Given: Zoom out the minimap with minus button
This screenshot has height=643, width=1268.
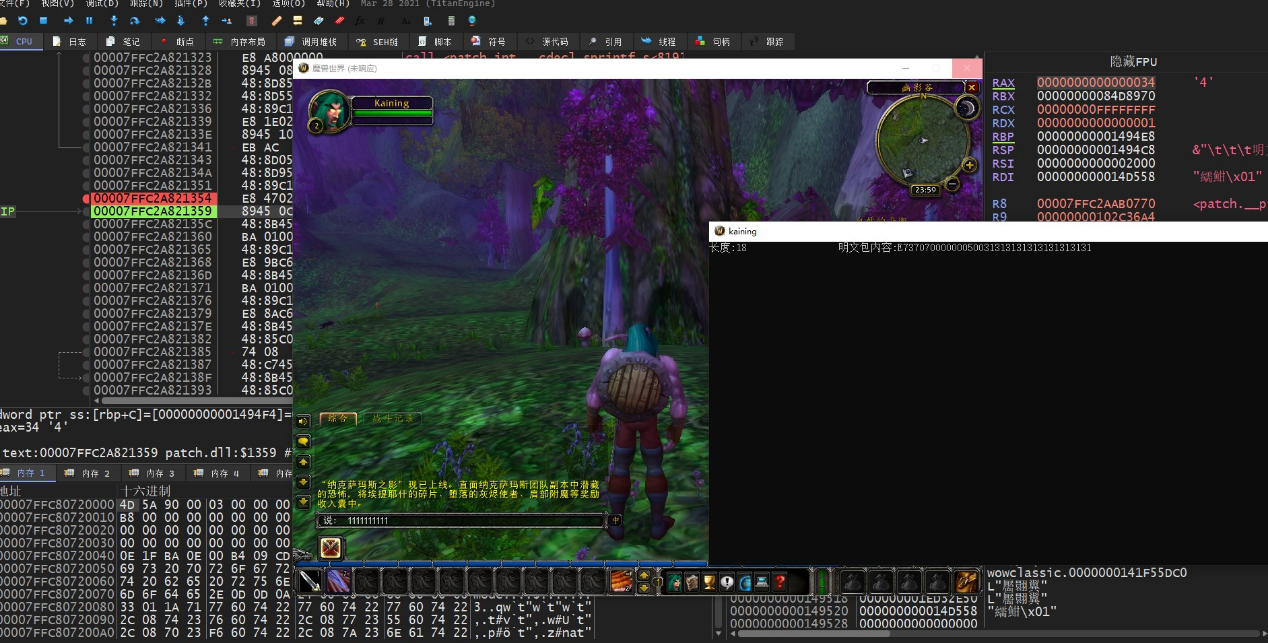Looking at the screenshot, I should 952,184.
